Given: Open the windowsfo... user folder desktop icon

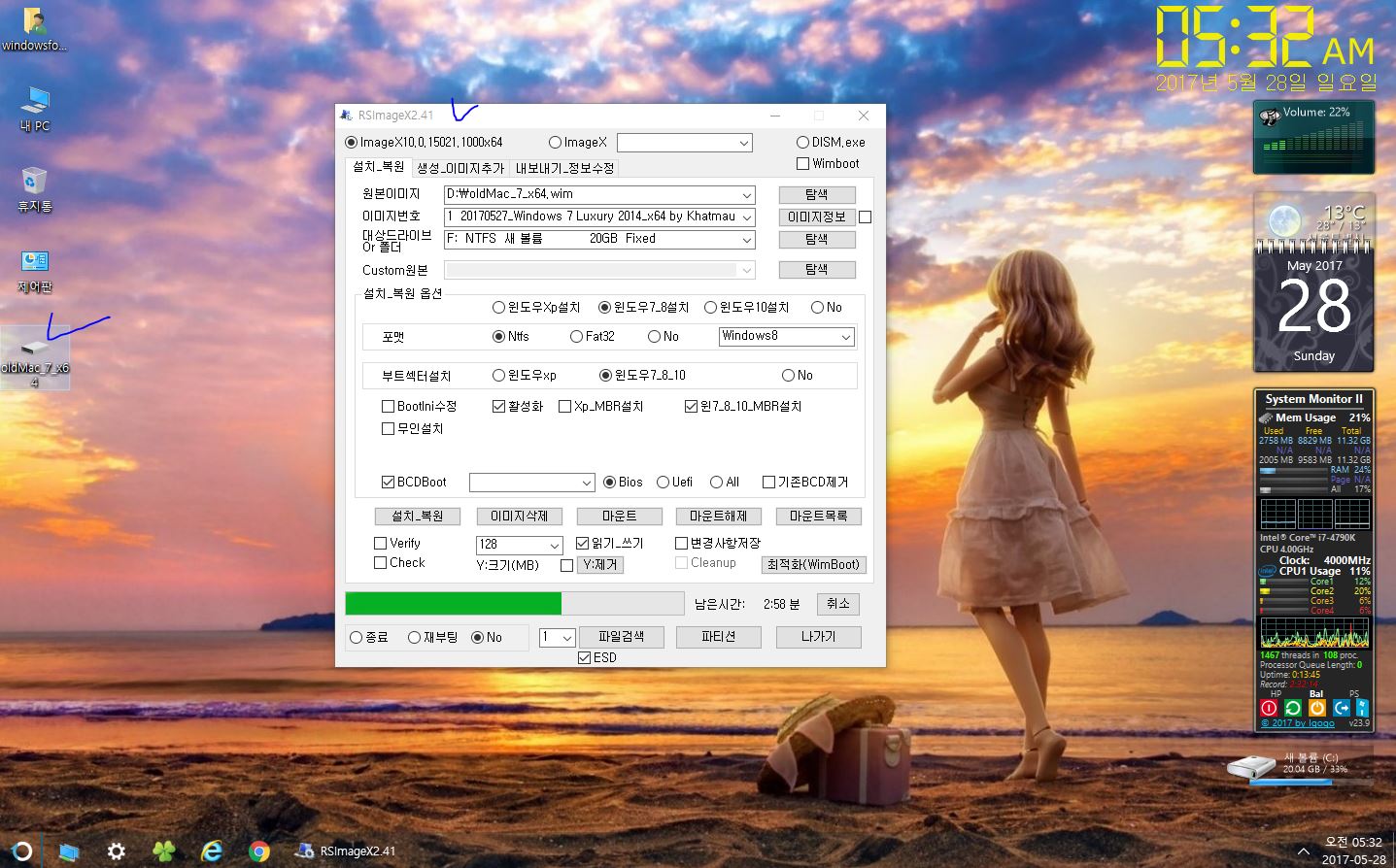Looking at the screenshot, I should [34, 29].
